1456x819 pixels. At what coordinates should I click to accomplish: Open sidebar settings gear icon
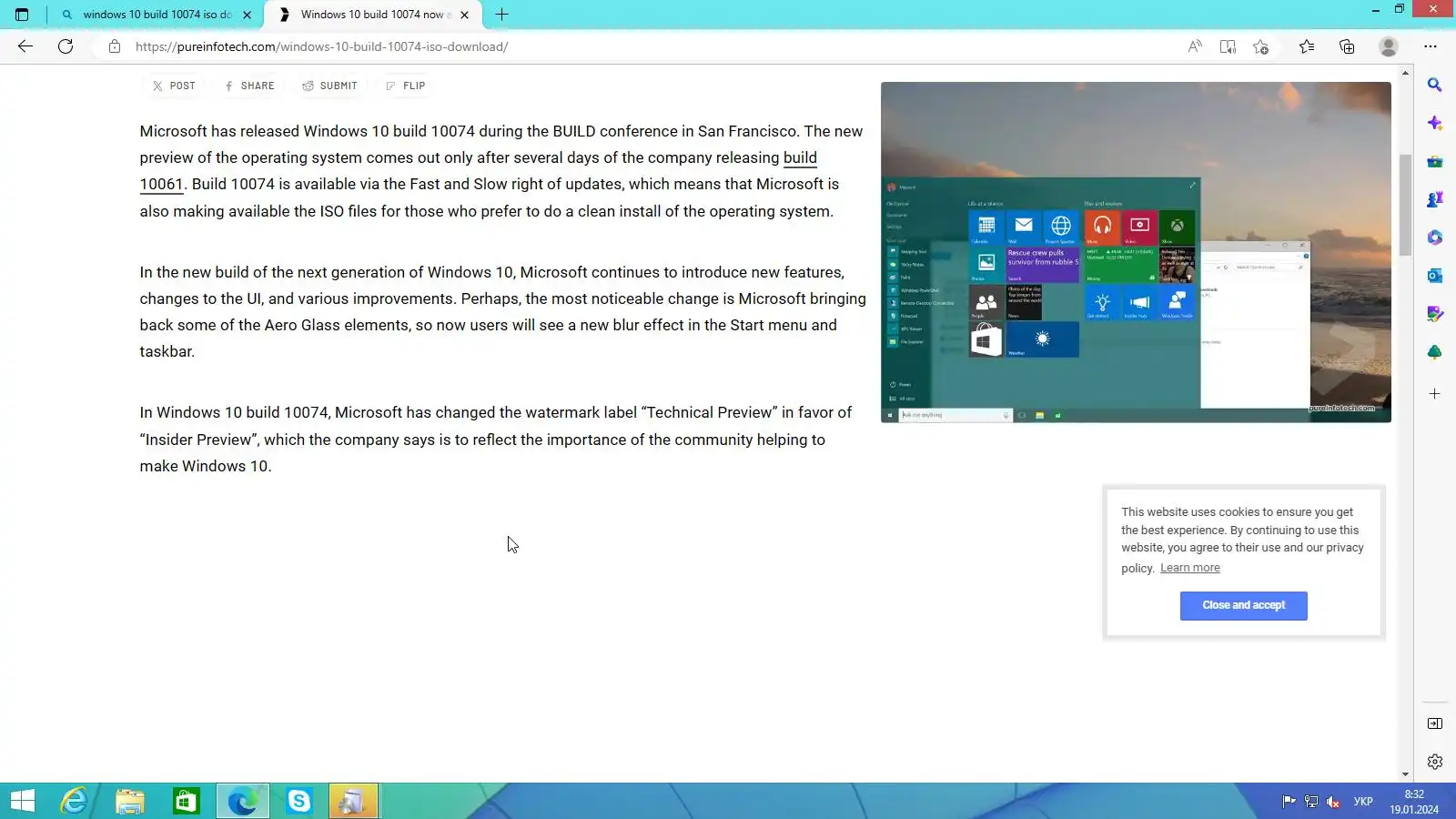(x=1435, y=762)
